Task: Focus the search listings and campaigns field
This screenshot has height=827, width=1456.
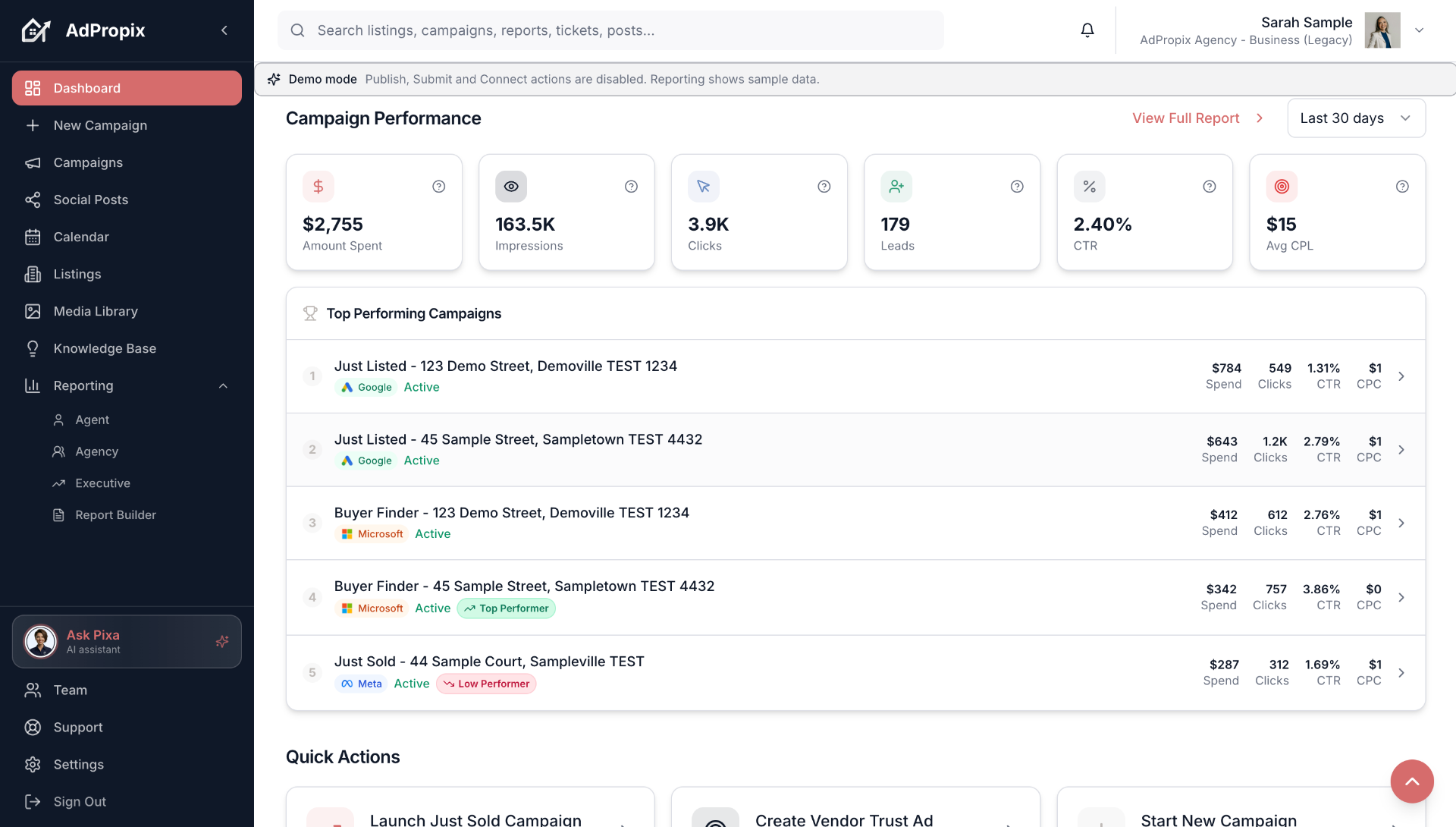Action: [x=610, y=30]
